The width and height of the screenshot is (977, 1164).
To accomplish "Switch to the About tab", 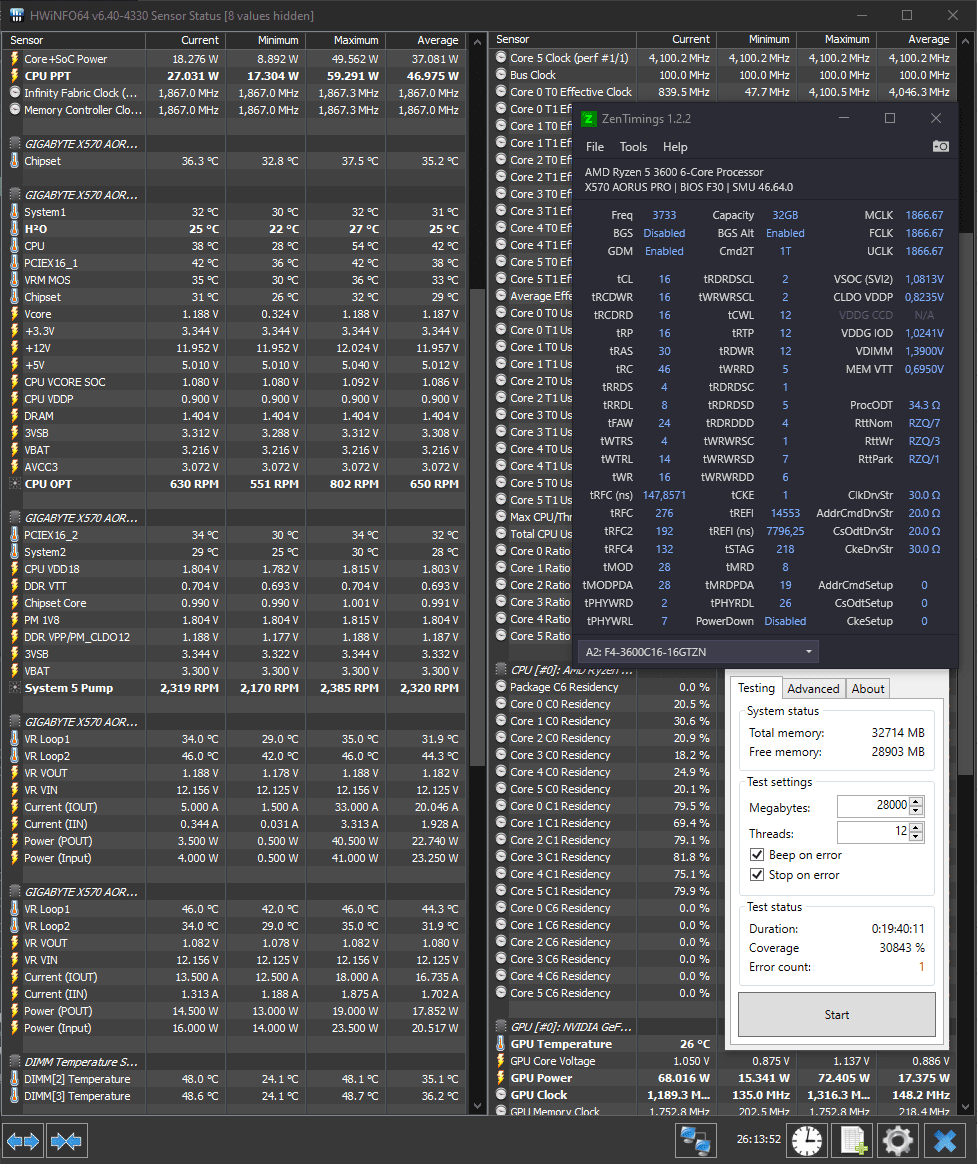I will 868,689.
